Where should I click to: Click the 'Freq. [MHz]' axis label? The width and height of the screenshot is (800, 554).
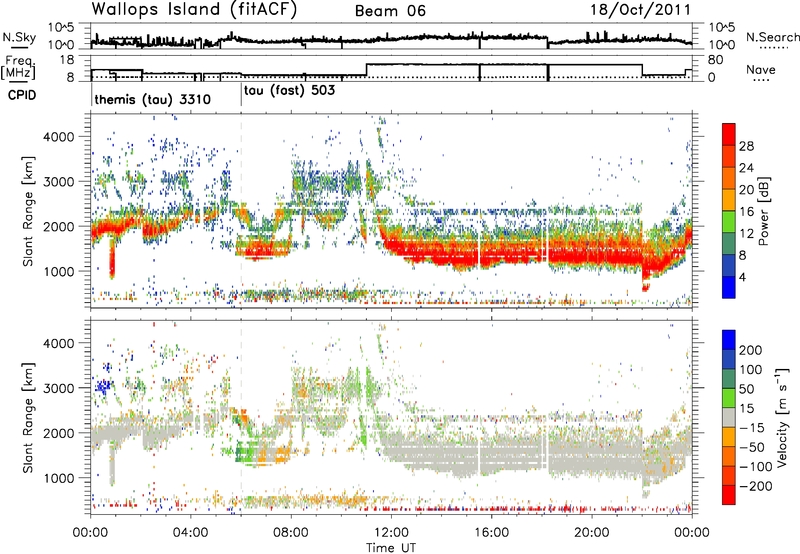[18, 68]
